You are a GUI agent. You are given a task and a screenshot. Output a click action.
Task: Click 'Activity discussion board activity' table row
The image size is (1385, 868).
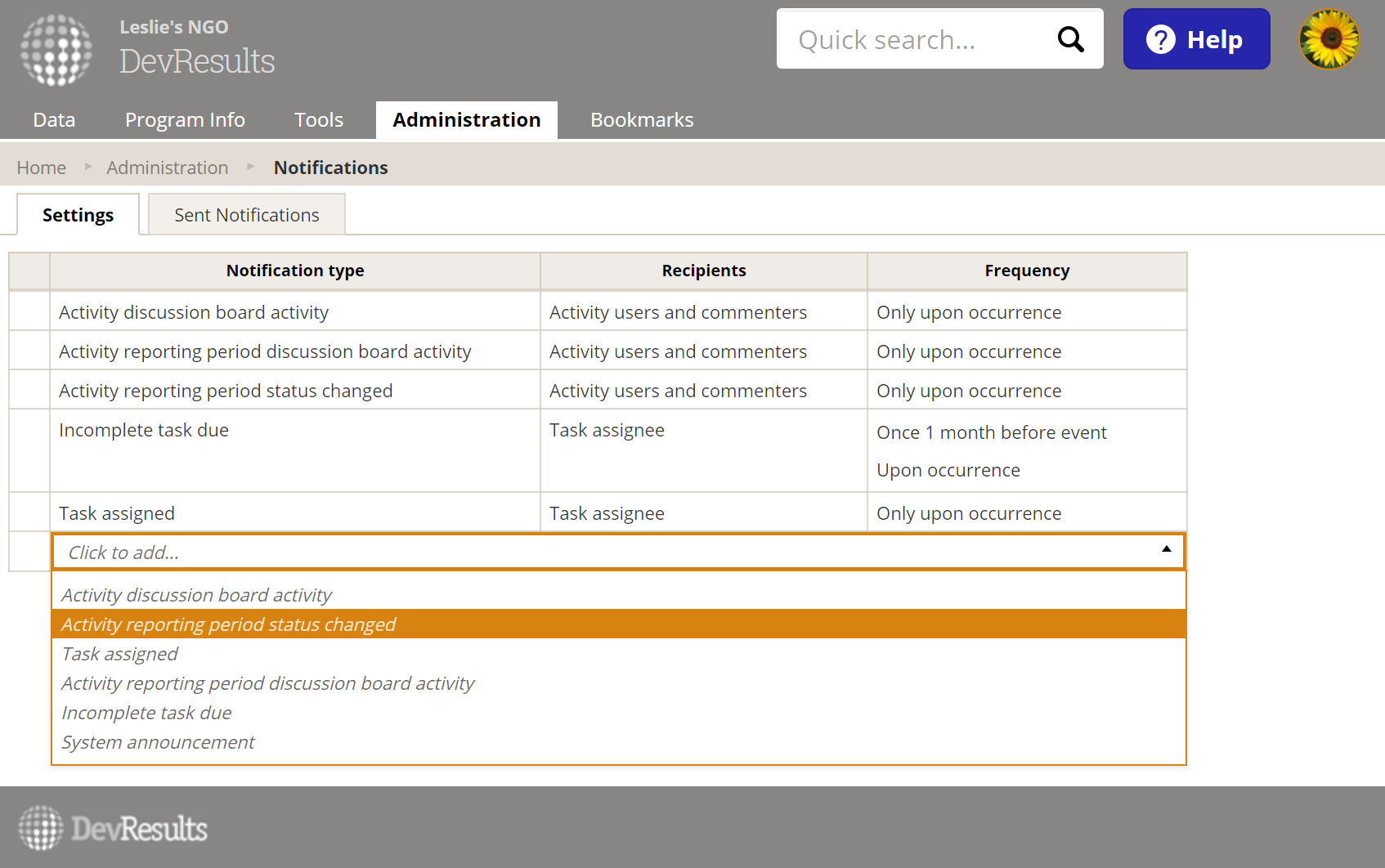coord(598,311)
